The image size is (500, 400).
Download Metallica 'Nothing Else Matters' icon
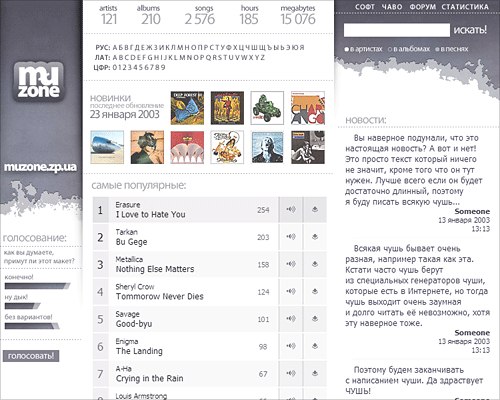[x=315, y=264]
